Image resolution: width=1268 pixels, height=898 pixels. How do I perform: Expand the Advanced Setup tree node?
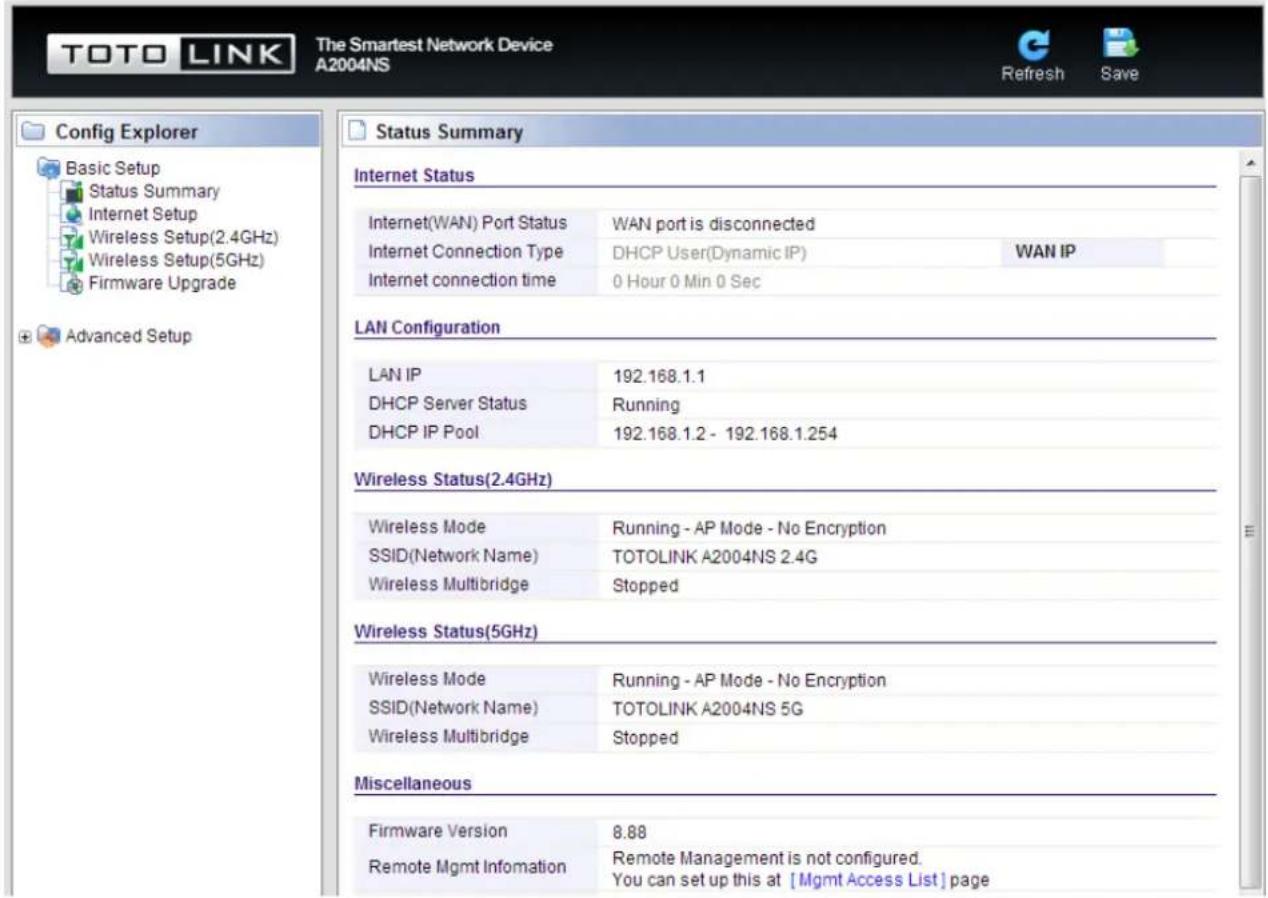(x=25, y=336)
